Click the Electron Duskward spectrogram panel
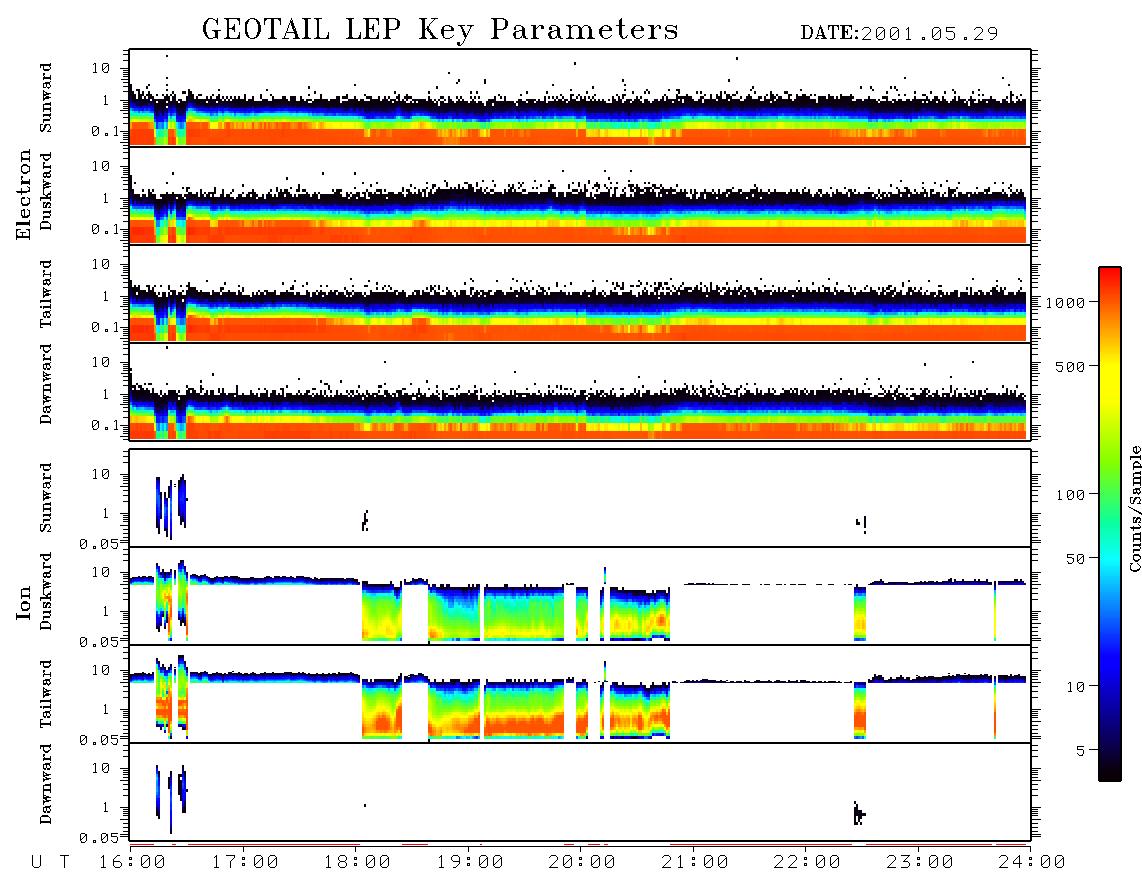The height and width of the screenshot is (880, 1142). pos(580,196)
